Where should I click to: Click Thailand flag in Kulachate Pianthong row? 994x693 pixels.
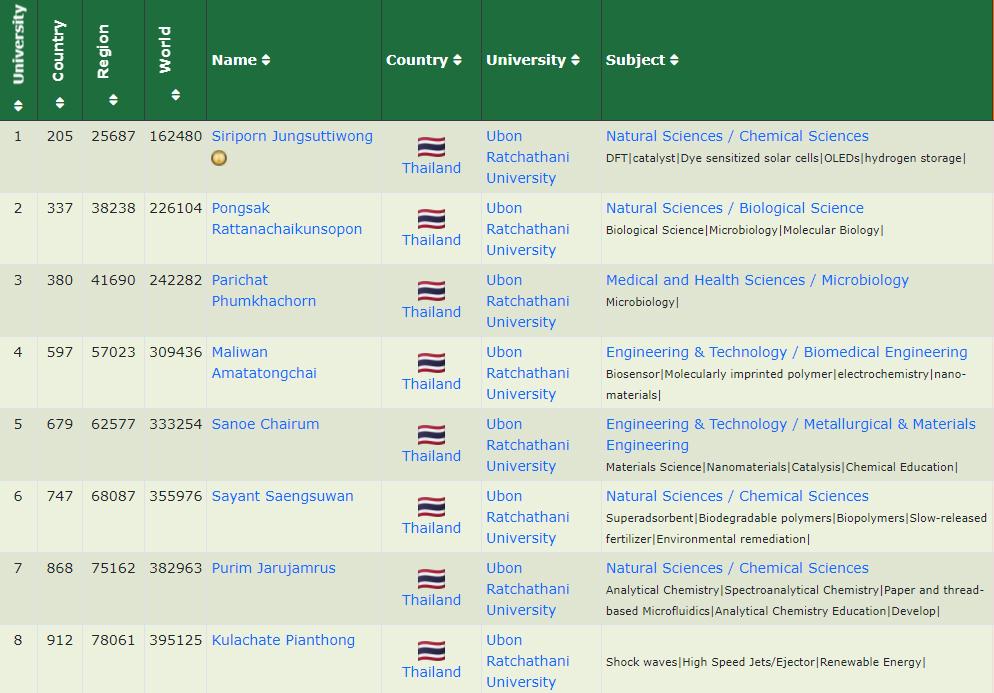pyautogui.click(x=431, y=651)
